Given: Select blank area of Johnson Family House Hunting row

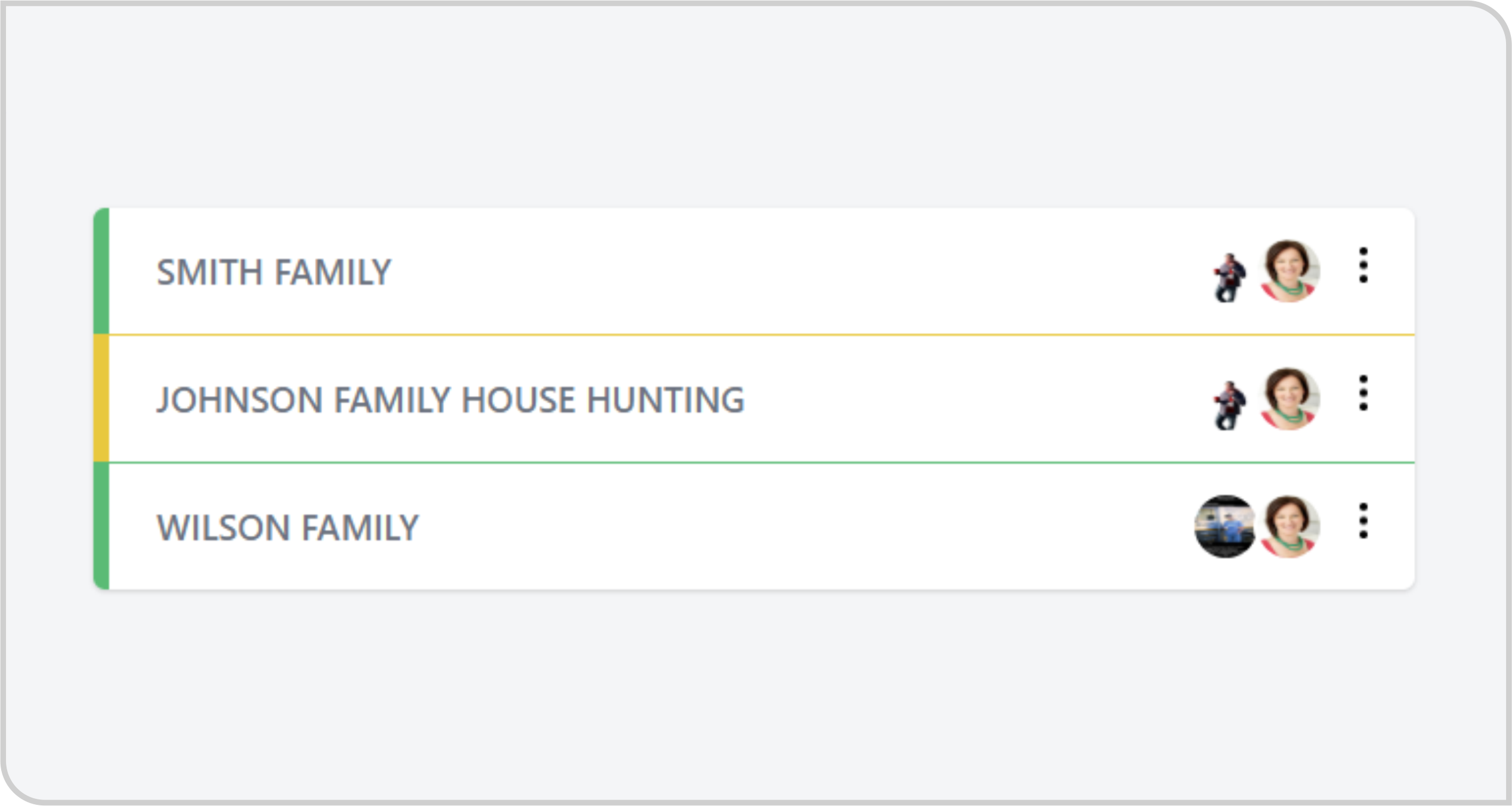Looking at the screenshot, I should [954, 399].
